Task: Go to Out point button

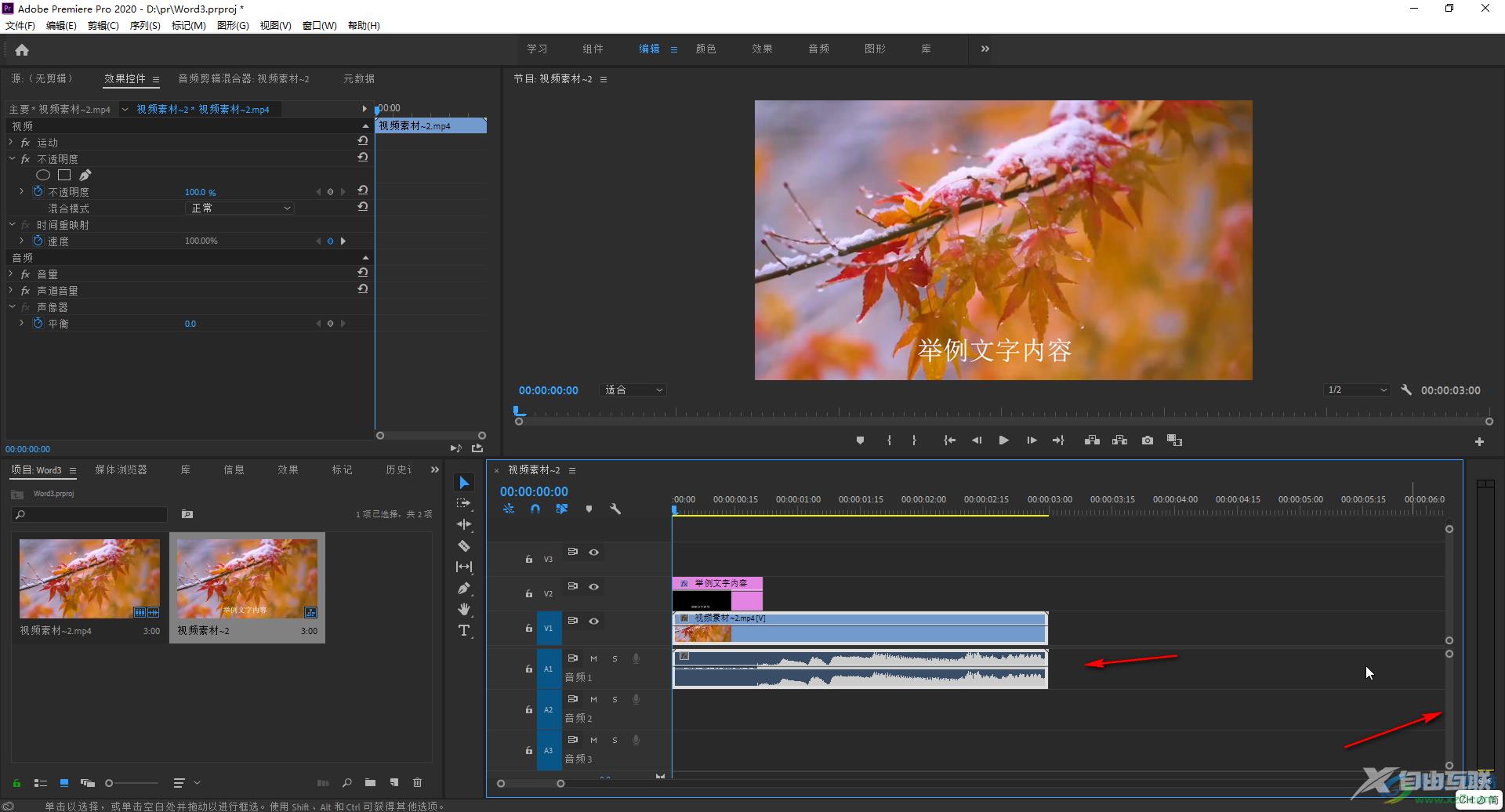Action: tap(1058, 440)
